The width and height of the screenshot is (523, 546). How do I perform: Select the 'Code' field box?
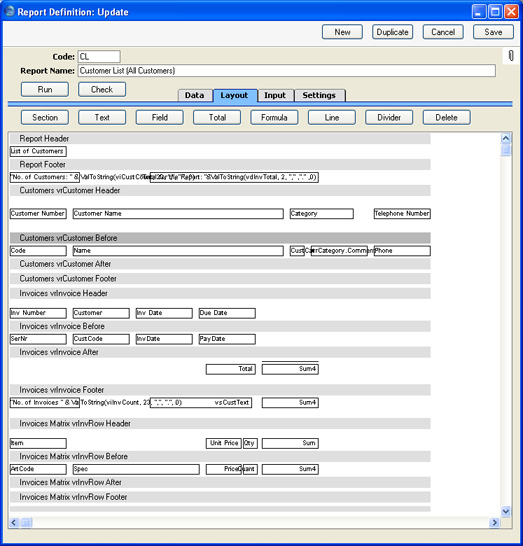coord(38,251)
